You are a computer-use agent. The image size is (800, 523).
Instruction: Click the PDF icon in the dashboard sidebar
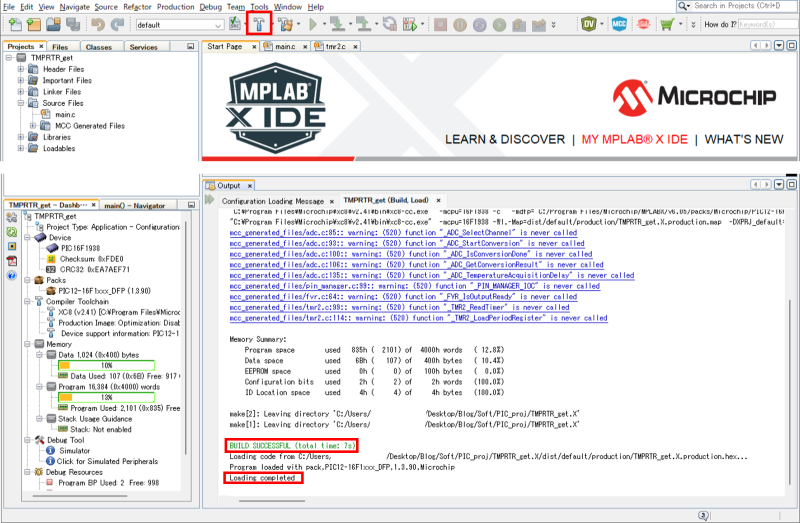pos(11,262)
